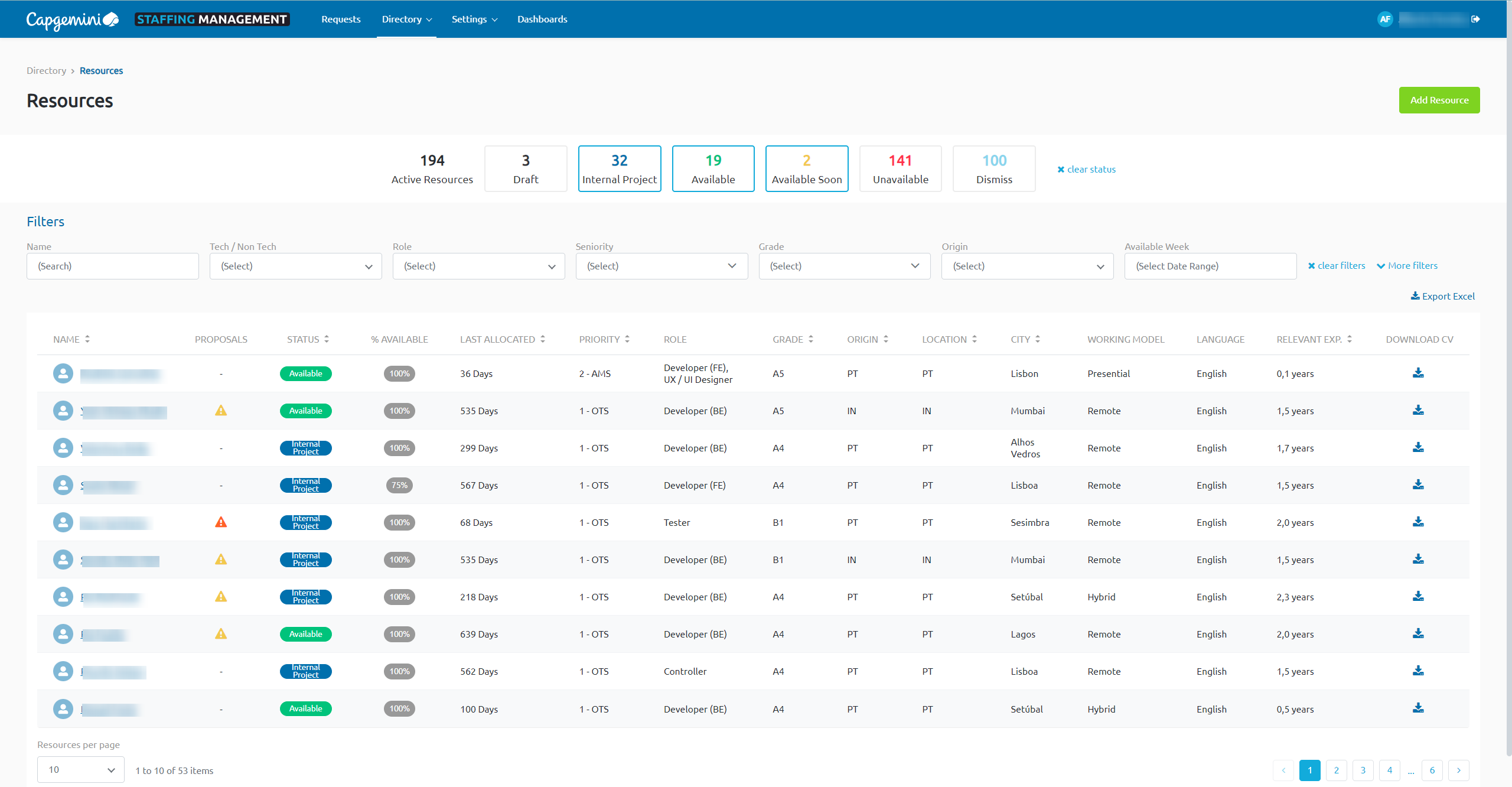Toggle the Unavailable status filter card

tap(900, 169)
